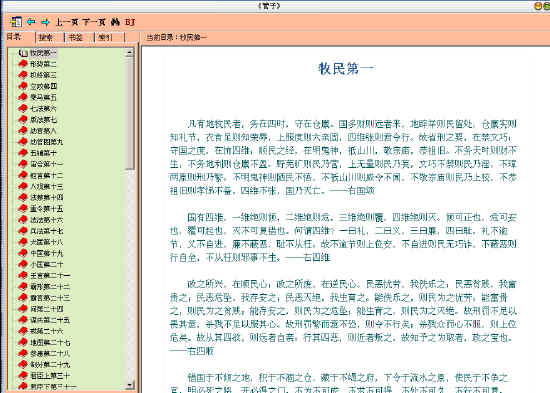Go back with the left arrow icon

pos(31,22)
